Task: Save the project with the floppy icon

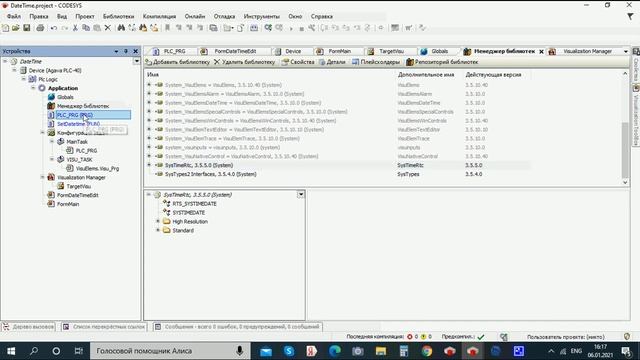Action: [27, 28]
